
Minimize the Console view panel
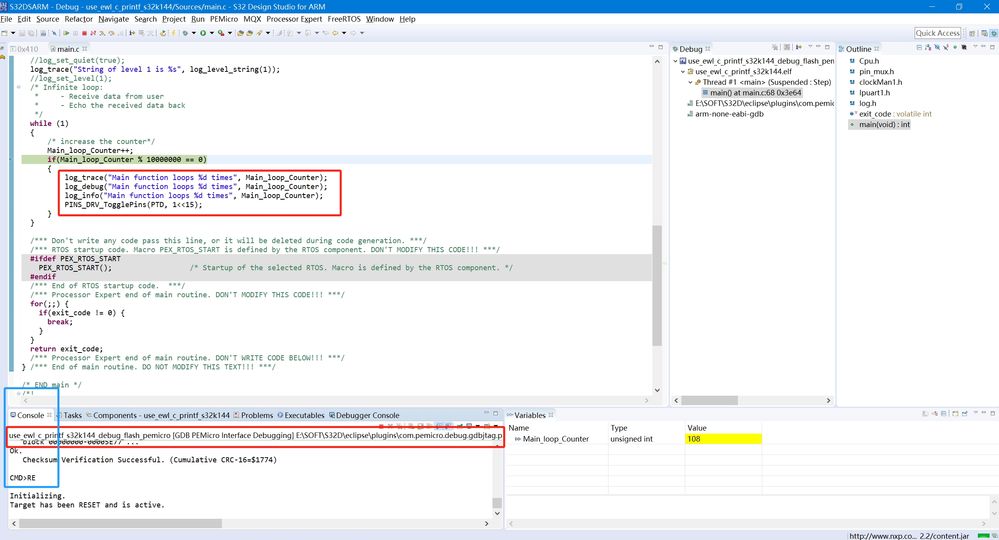click(486, 414)
